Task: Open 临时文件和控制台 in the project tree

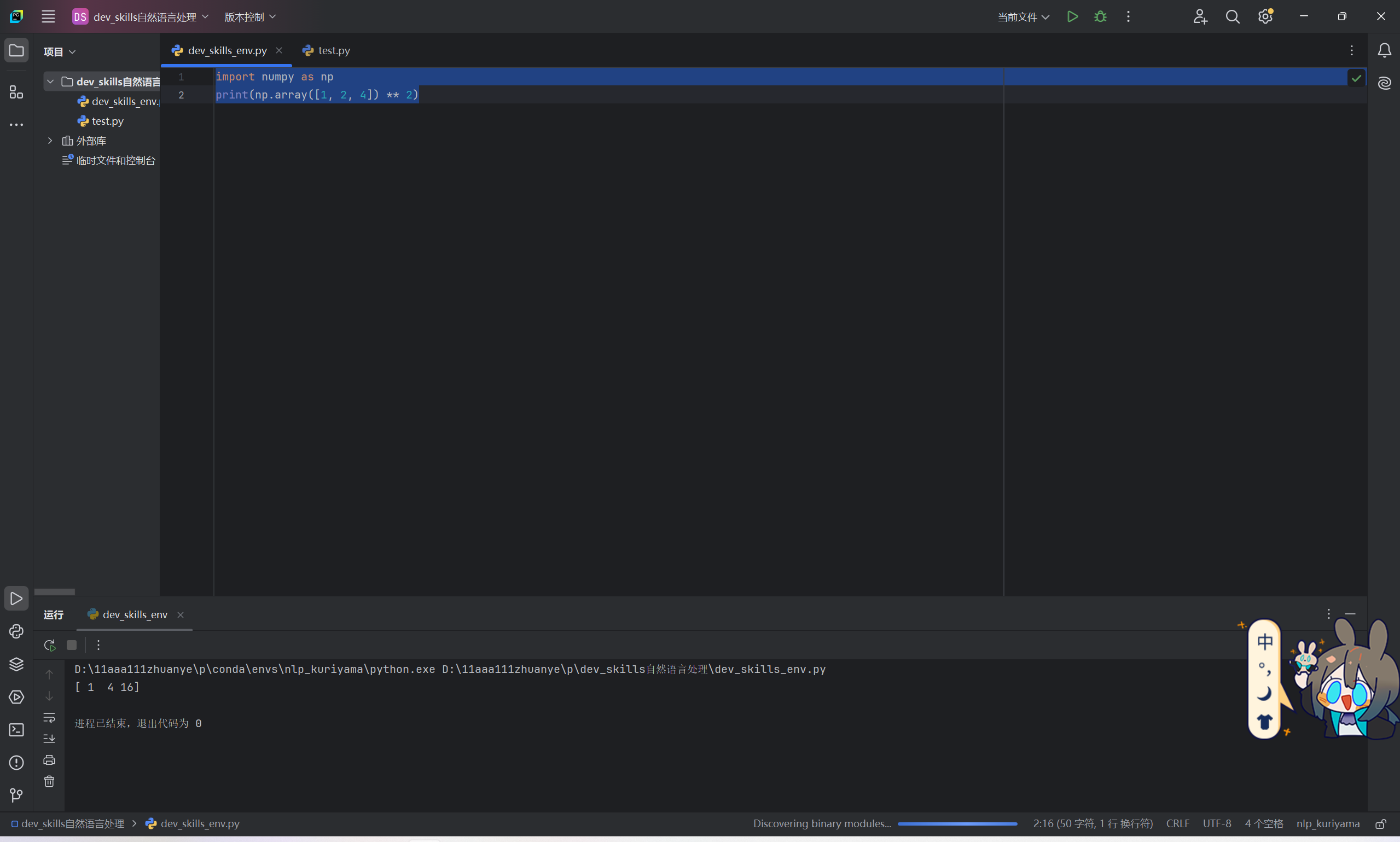Action: [108, 160]
